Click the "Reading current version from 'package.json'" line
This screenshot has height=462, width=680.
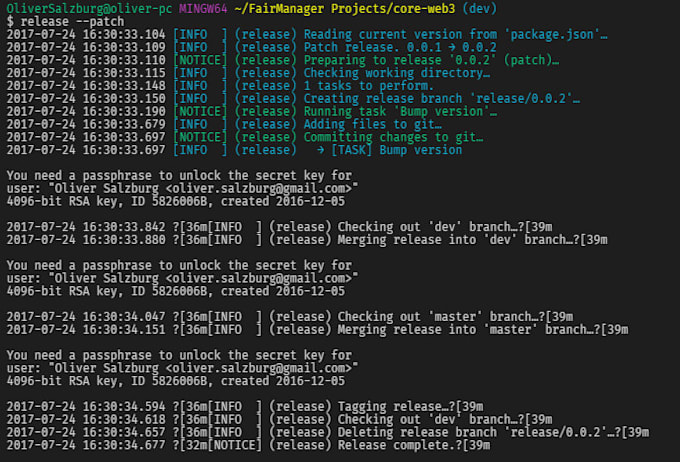click(x=307, y=34)
